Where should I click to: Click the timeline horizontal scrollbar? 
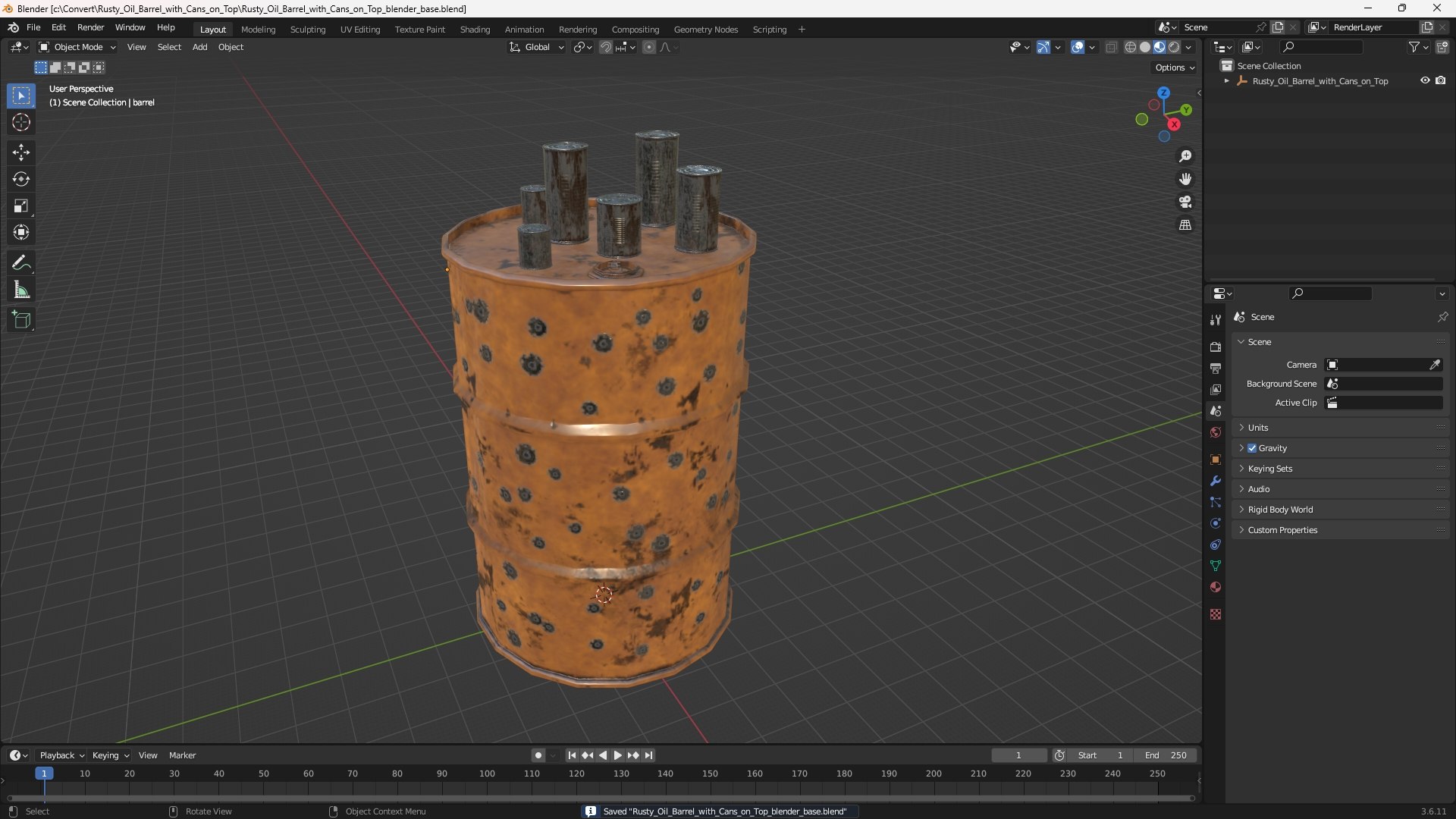[x=601, y=798]
